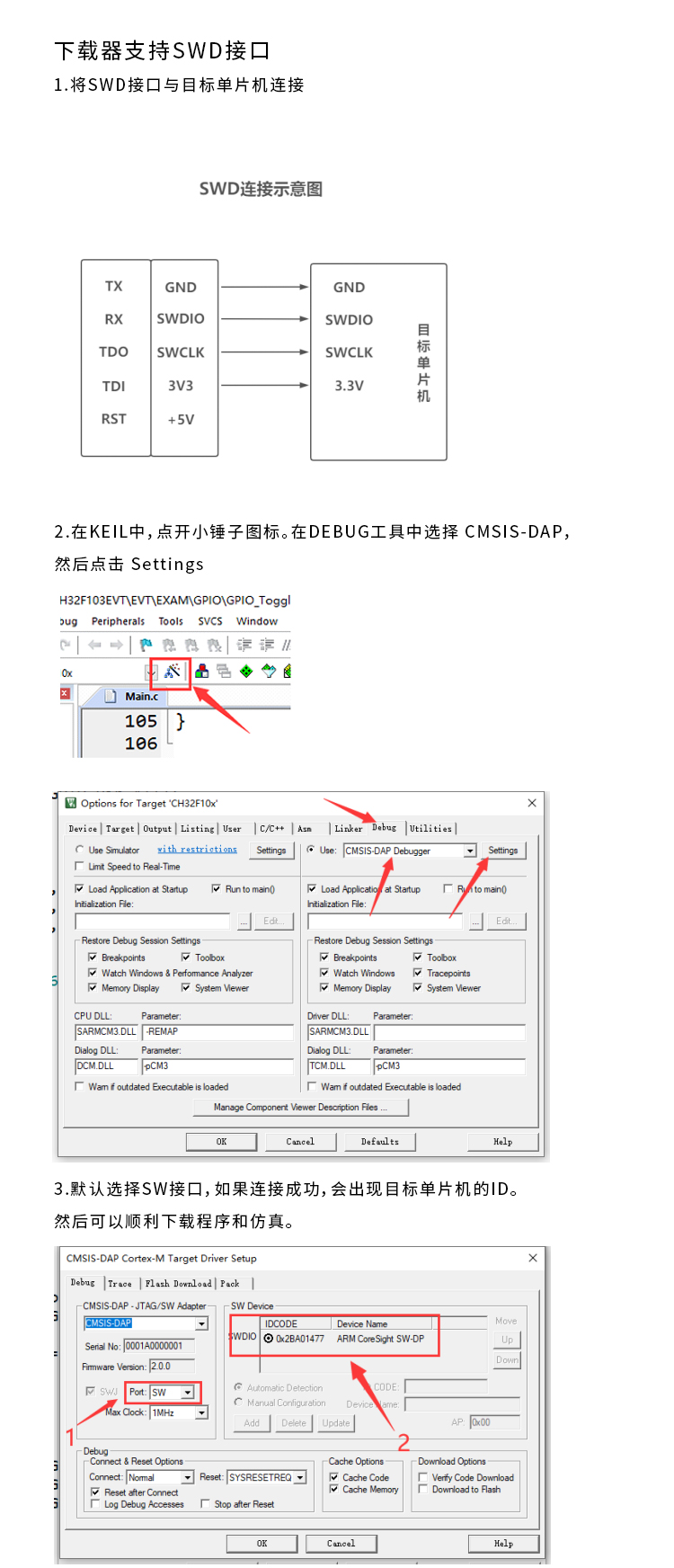Click Manage Component Viewer Description Files button

point(301,1108)
